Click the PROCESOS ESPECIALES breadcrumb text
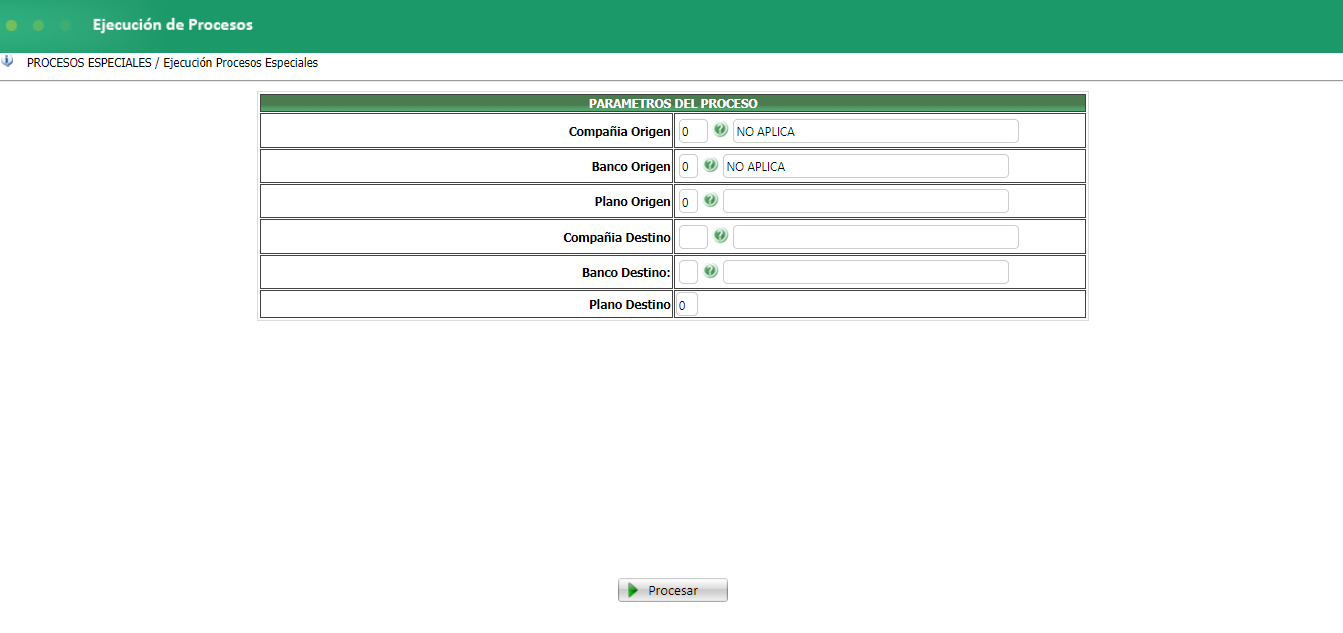This screenshot has height=633, width=1343. click(x=89, y=63)
